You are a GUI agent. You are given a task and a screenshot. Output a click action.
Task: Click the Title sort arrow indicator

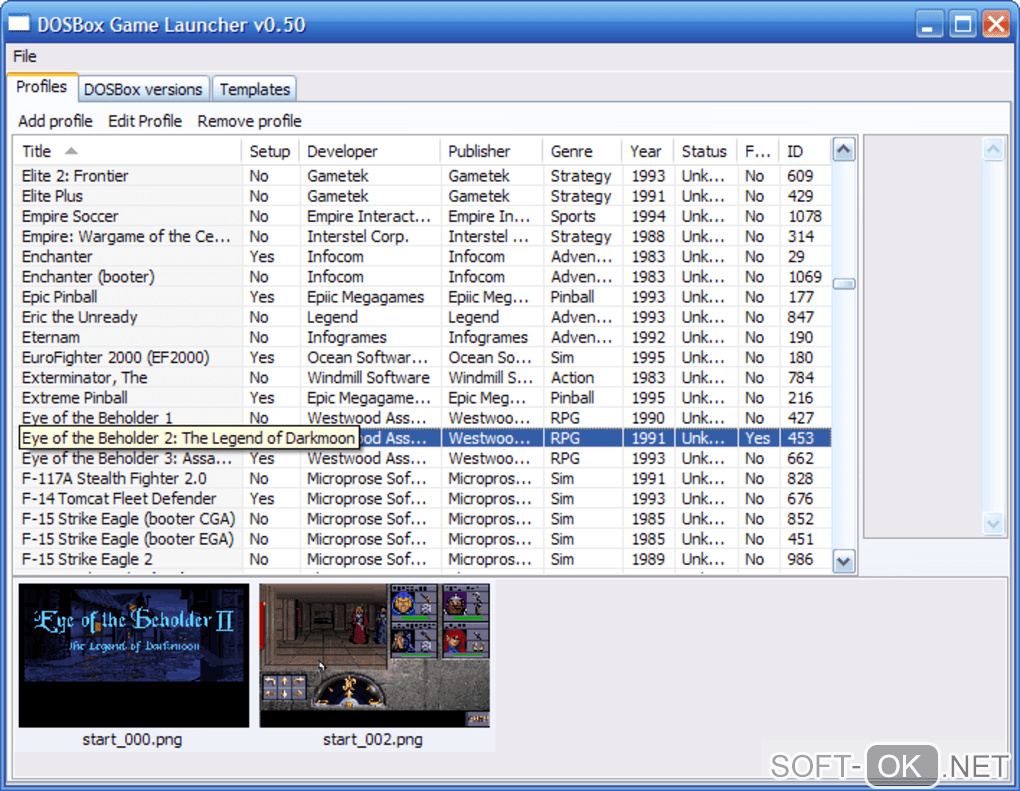click(71, 151)
